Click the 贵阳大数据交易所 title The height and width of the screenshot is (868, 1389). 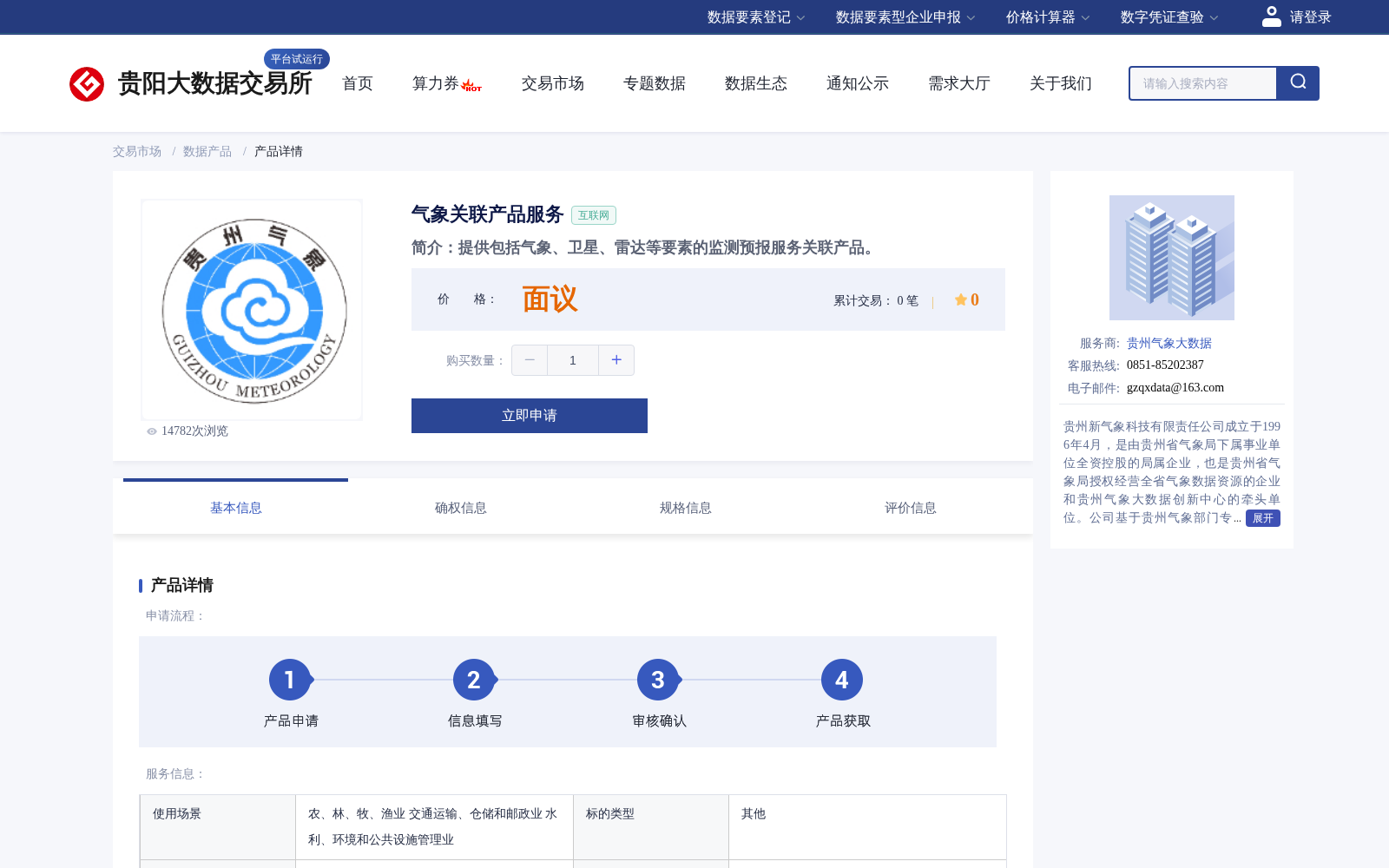coord(214,84)
